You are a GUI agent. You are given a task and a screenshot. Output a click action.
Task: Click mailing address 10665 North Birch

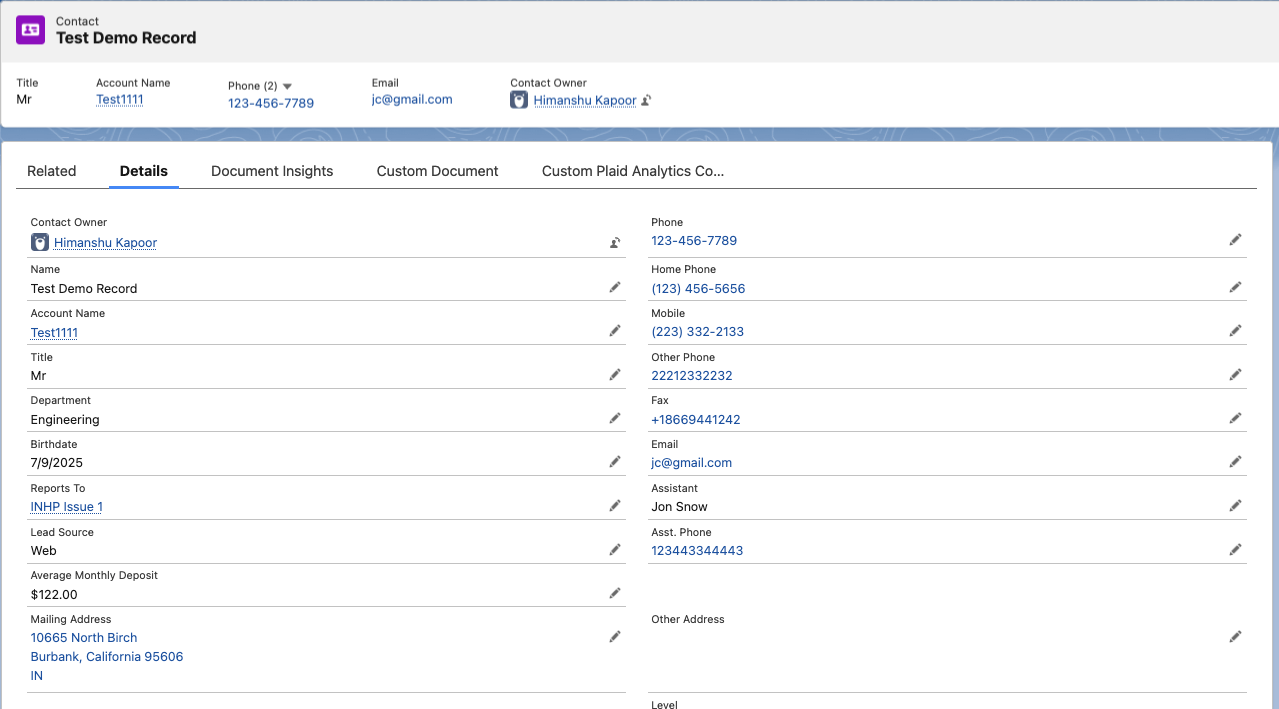point(84,638)
